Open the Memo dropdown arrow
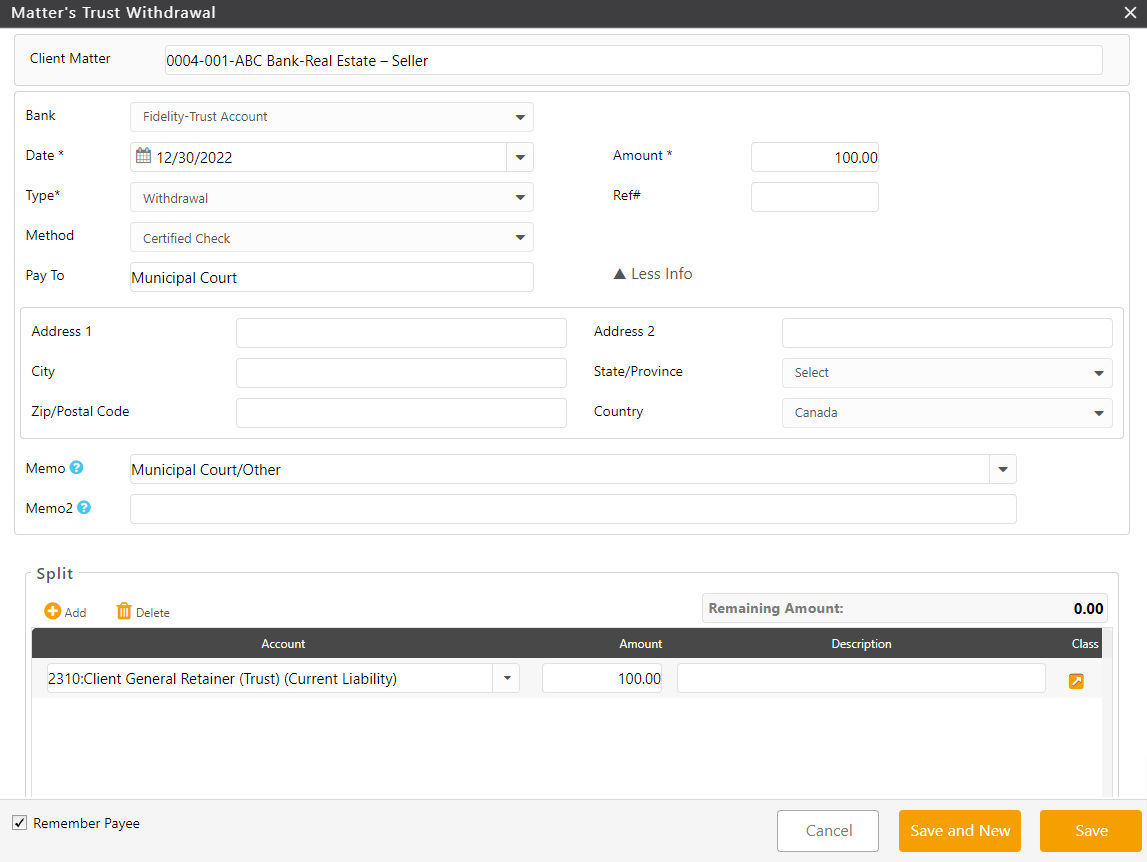The height and width of the screenshot is (862, 1147). 1002,469
